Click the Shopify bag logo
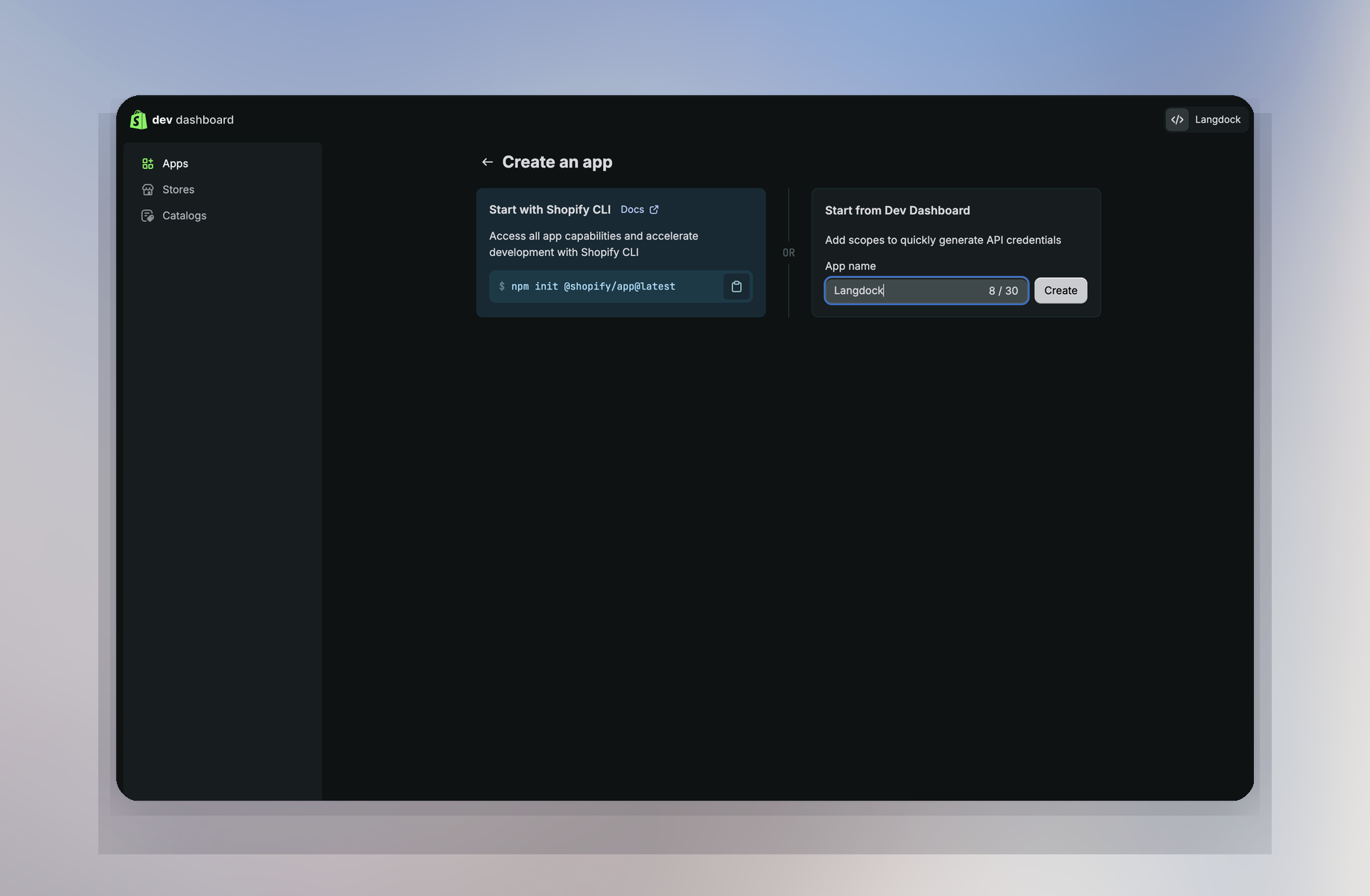Screen dimensions: 1370x896 [x=138, y=119]
